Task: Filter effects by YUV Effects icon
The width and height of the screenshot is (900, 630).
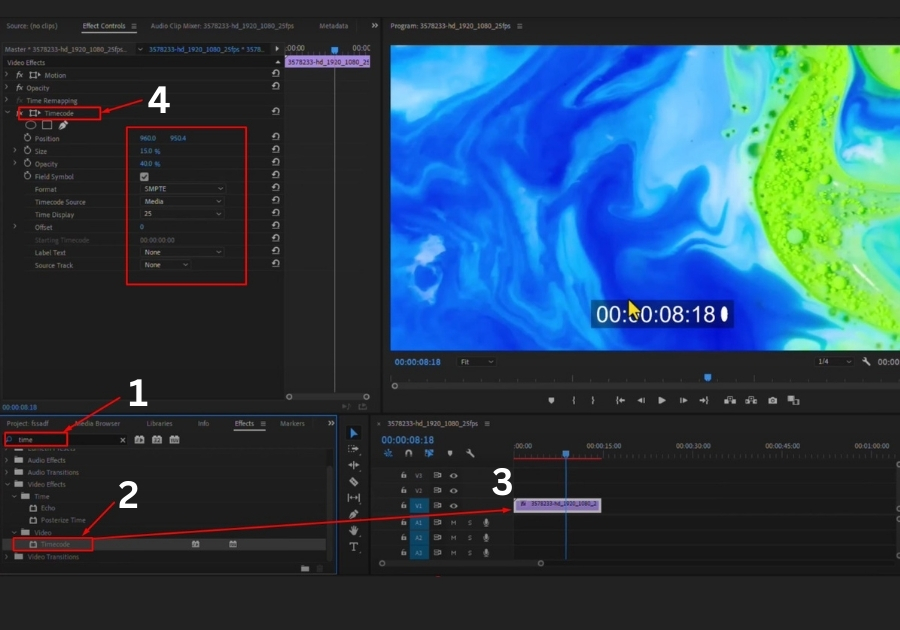Action: pyautogui.click(x=174, y=440)
